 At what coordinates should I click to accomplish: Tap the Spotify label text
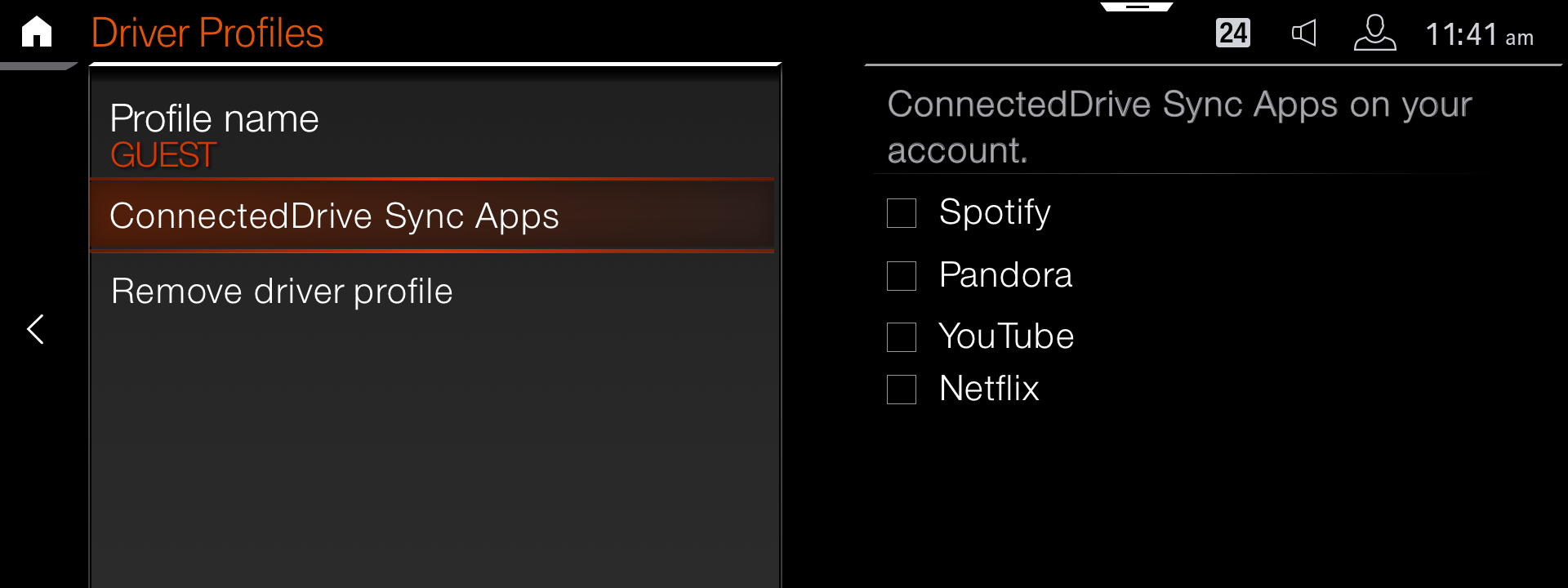coord(995,212)
